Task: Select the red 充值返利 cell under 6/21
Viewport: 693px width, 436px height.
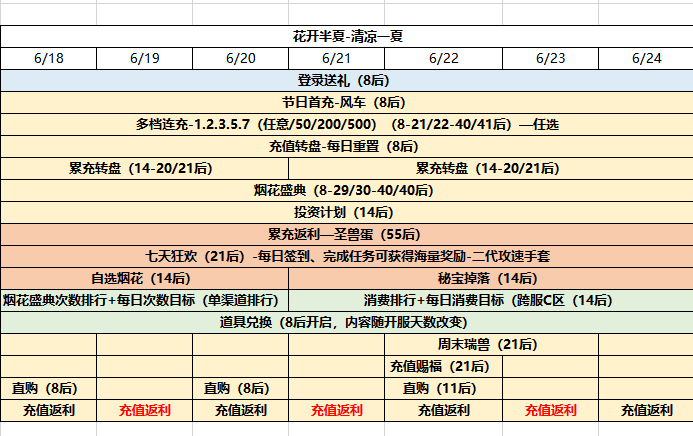Action: pos(336,410)
